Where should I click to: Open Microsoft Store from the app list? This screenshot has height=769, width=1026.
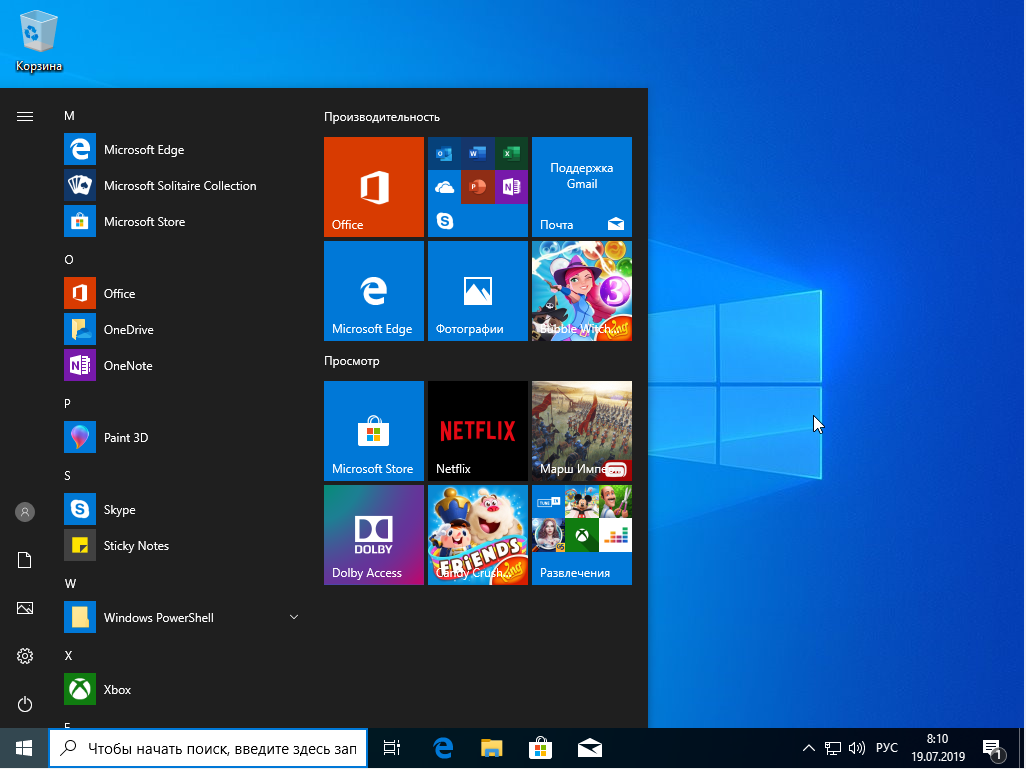point(182,222)
